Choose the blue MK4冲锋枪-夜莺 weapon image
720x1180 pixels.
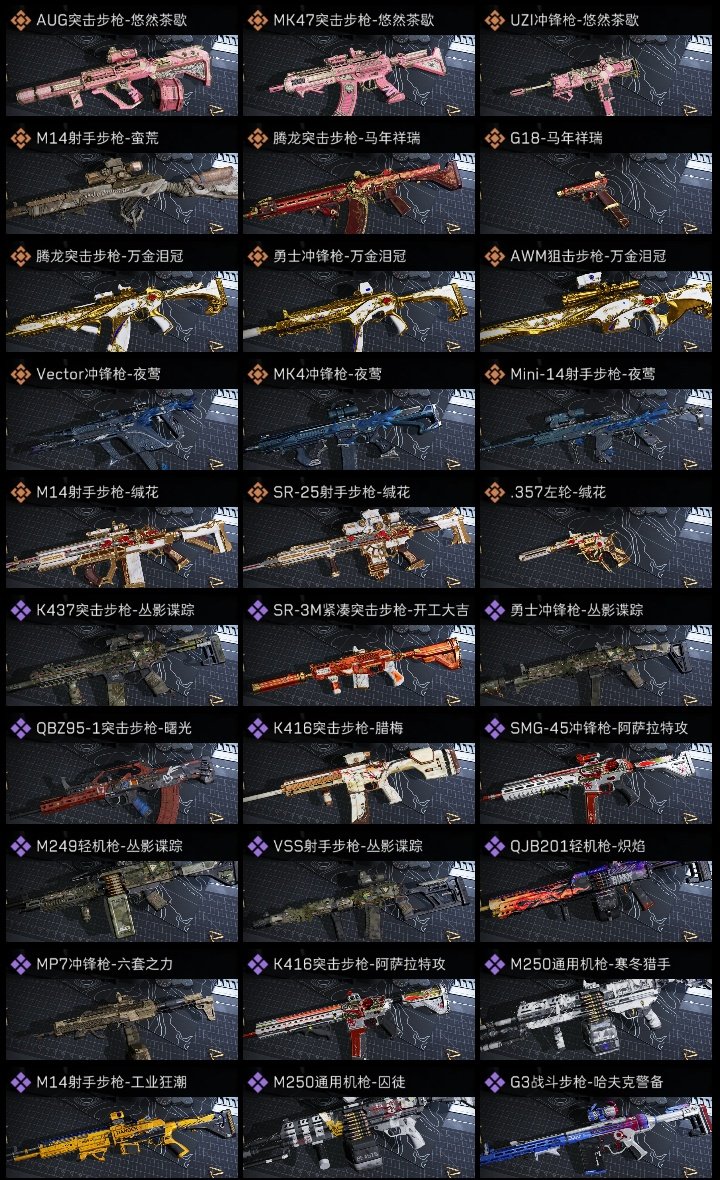pyautogui.click(x=359, y=430)
